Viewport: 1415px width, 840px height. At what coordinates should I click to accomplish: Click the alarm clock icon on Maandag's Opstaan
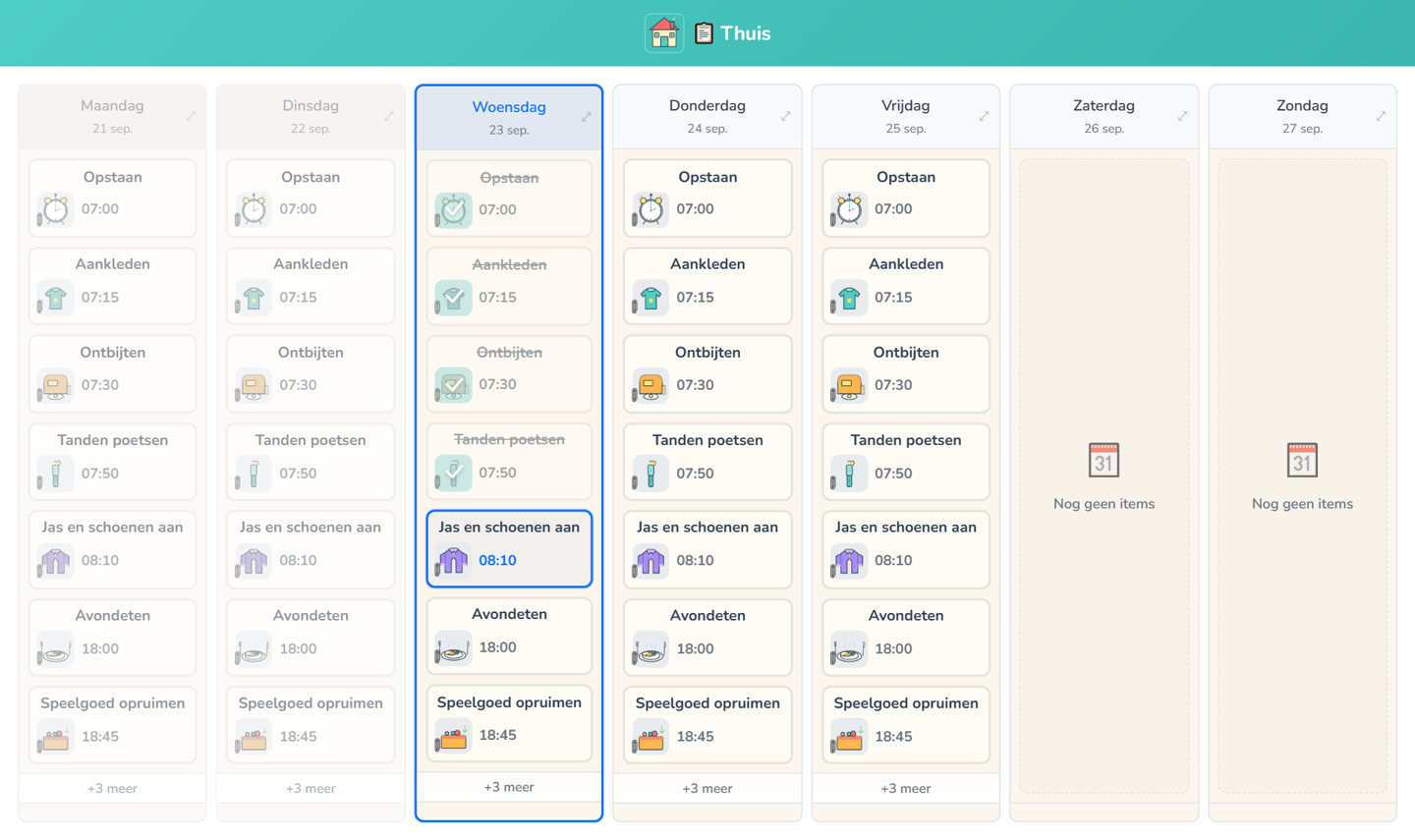56,210
